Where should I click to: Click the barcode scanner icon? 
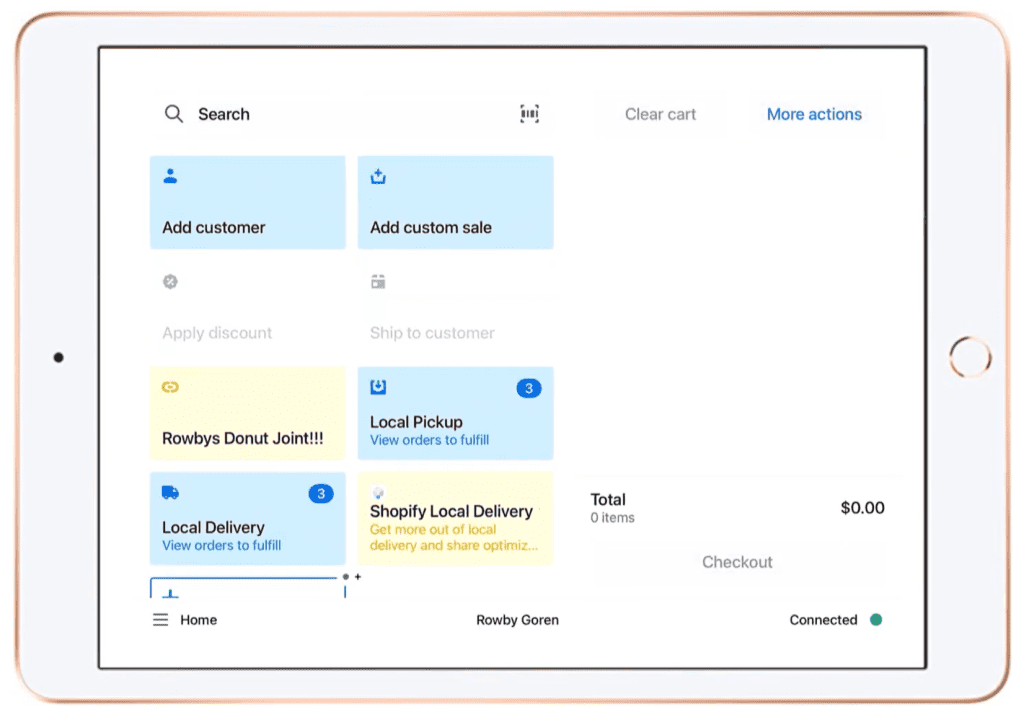tap(529, 114)
